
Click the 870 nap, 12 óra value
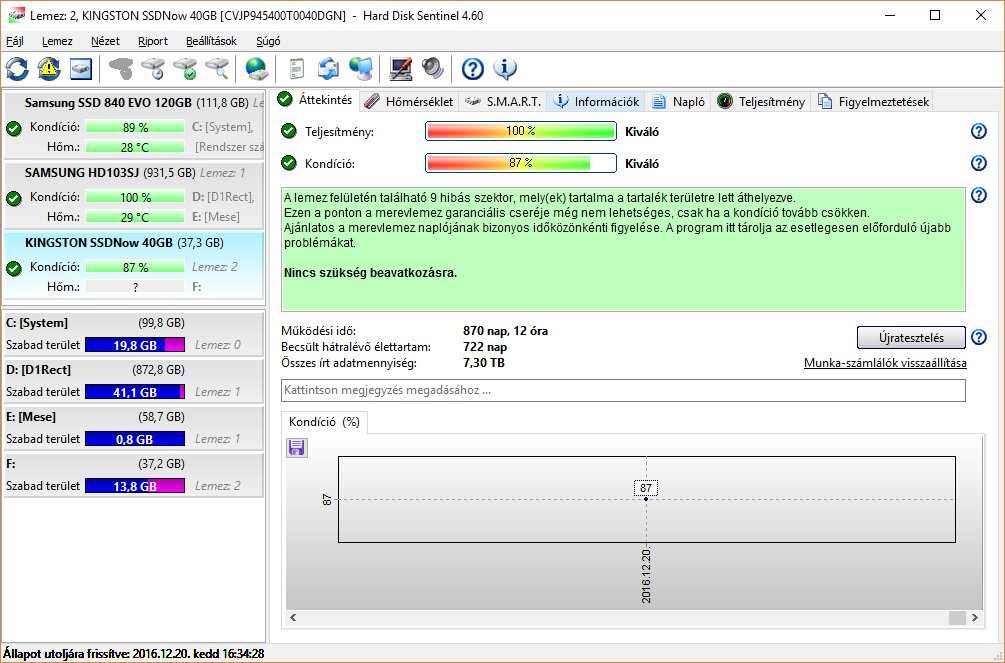(x=505, y=331)
